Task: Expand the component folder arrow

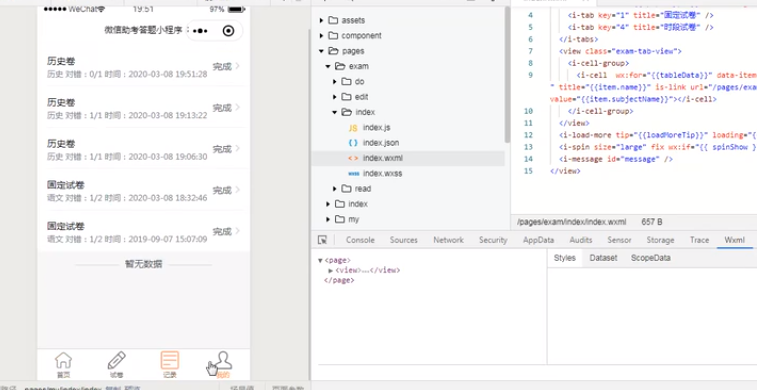Action: 322,36
